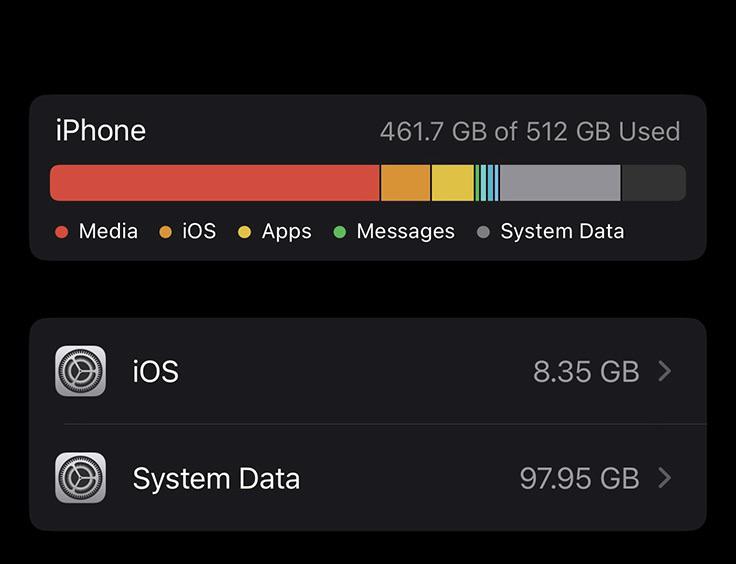Click the dark free-space end of storage bar
The height and width of the screenshot is (564, 736).
pyautogui.click(x=653, y=183)
